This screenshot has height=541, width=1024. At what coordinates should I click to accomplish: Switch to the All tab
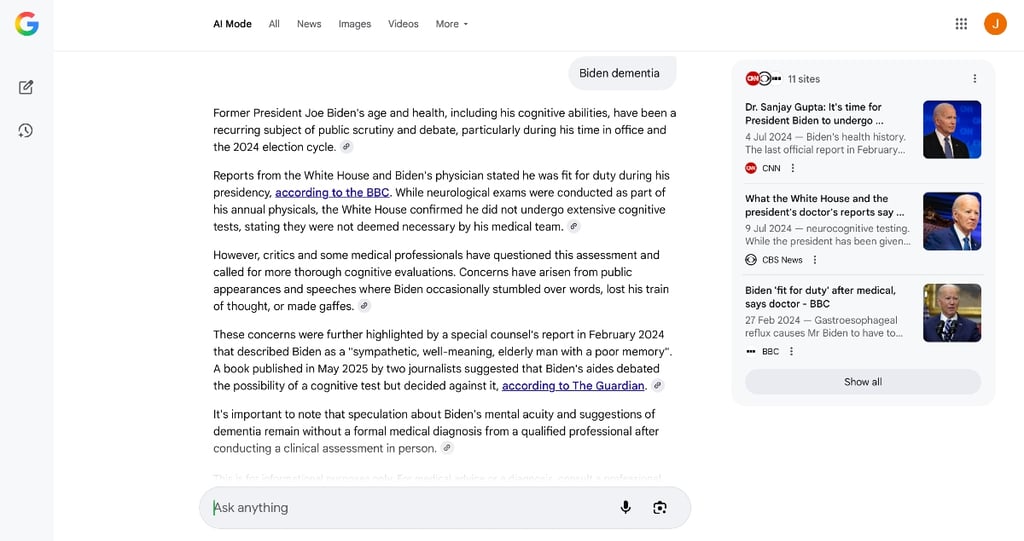274,24
